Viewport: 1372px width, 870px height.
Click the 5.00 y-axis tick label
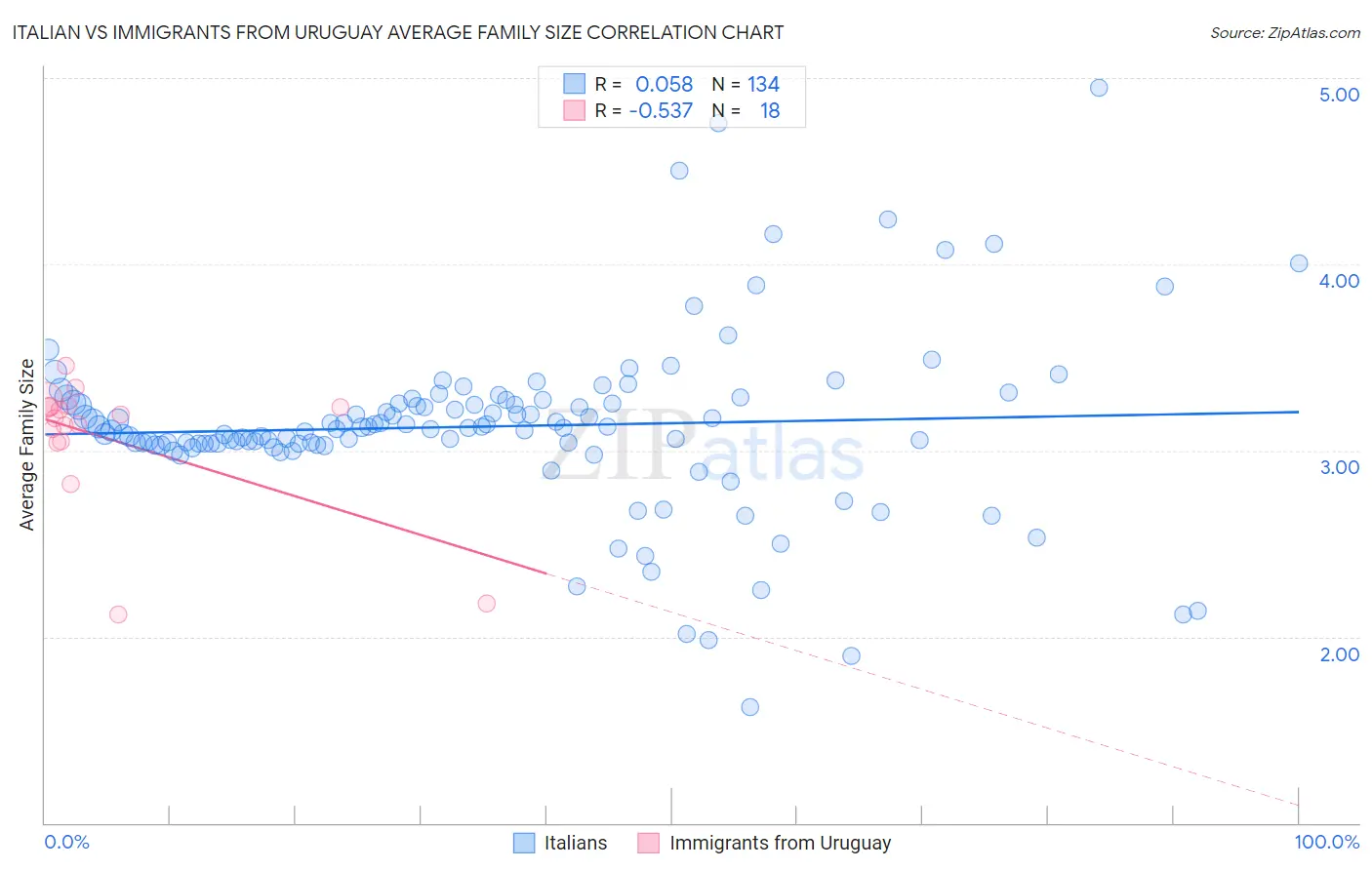pos(1339,95)
